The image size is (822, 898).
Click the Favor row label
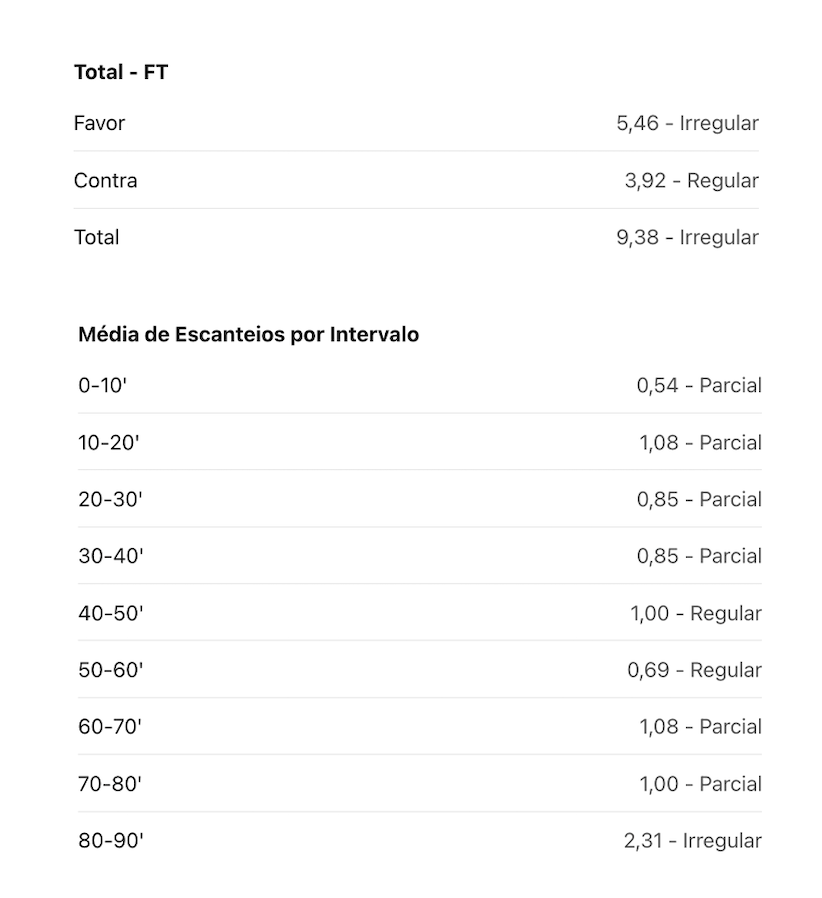(x=99, y=123)
